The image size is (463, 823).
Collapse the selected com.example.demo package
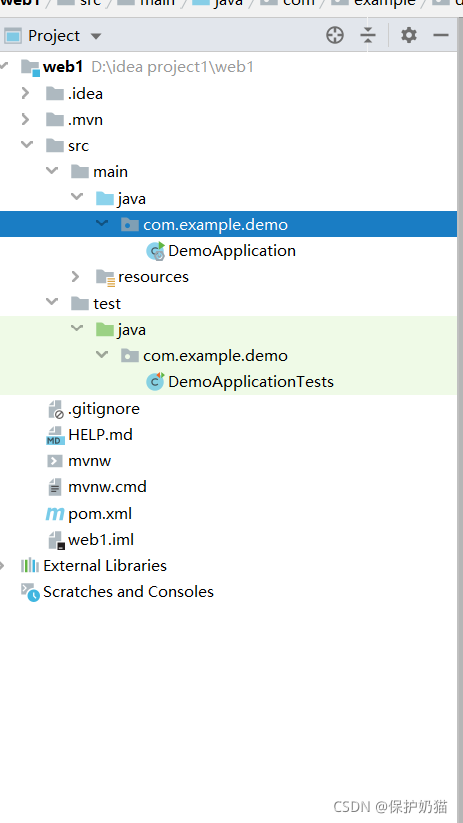[102, 224]
